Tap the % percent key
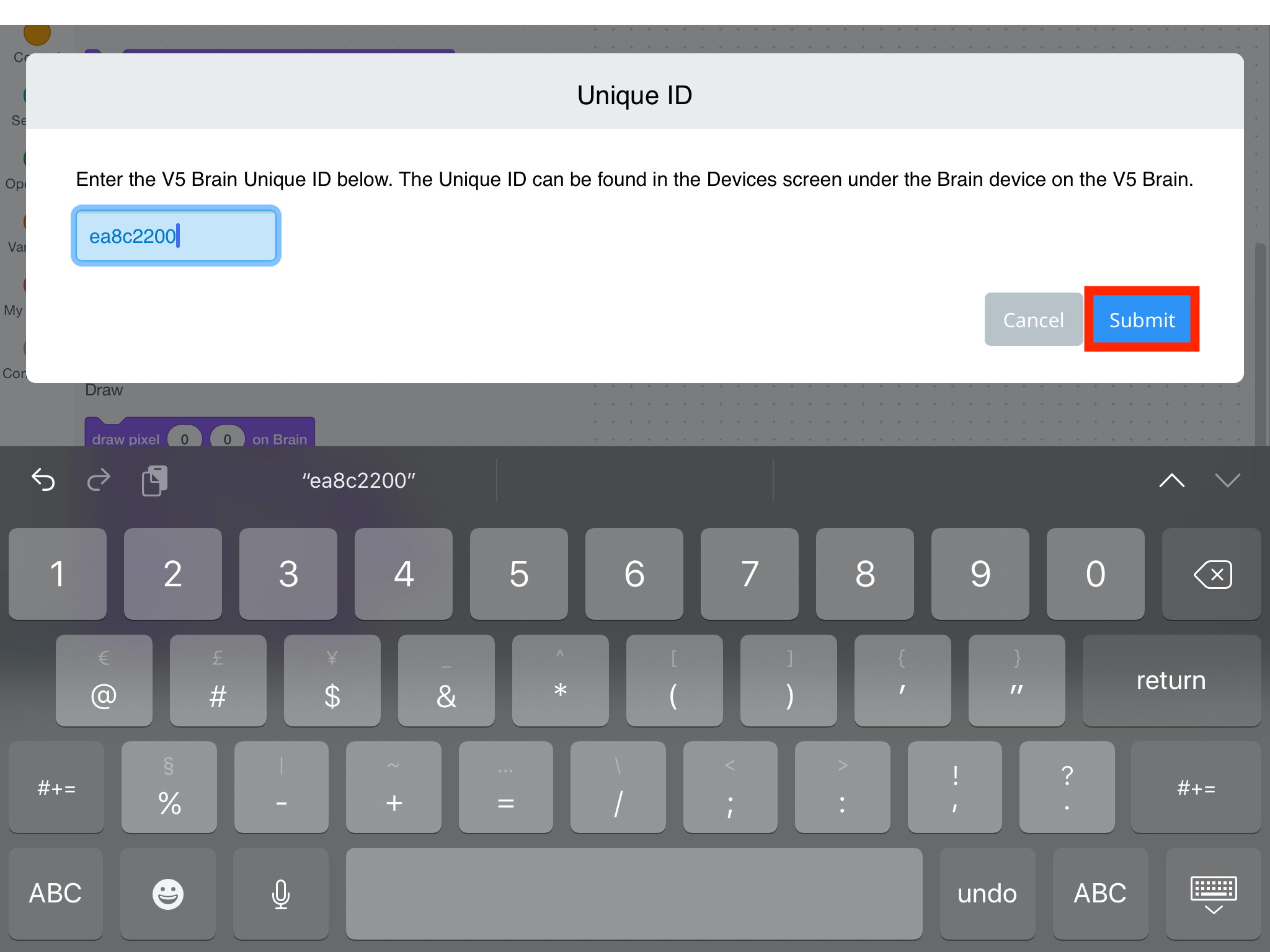Screen dimensions: 1270x952 pyautogui.click(x=169, y=787)
